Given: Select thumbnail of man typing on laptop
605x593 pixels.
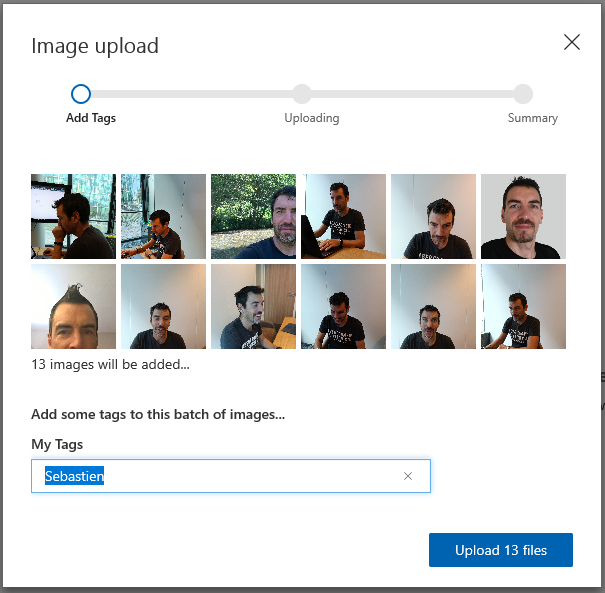Looking at the screenshot, I should point(343,216).
